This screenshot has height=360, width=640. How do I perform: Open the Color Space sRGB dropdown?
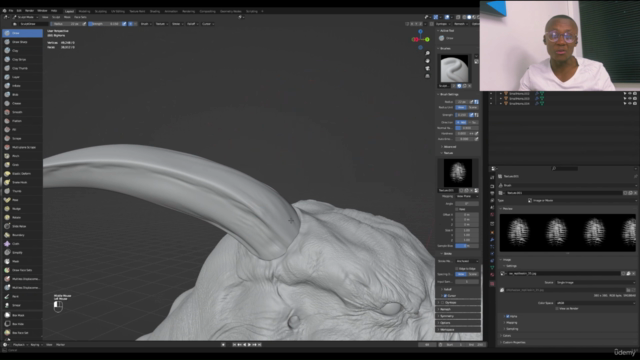coord(596,303)
